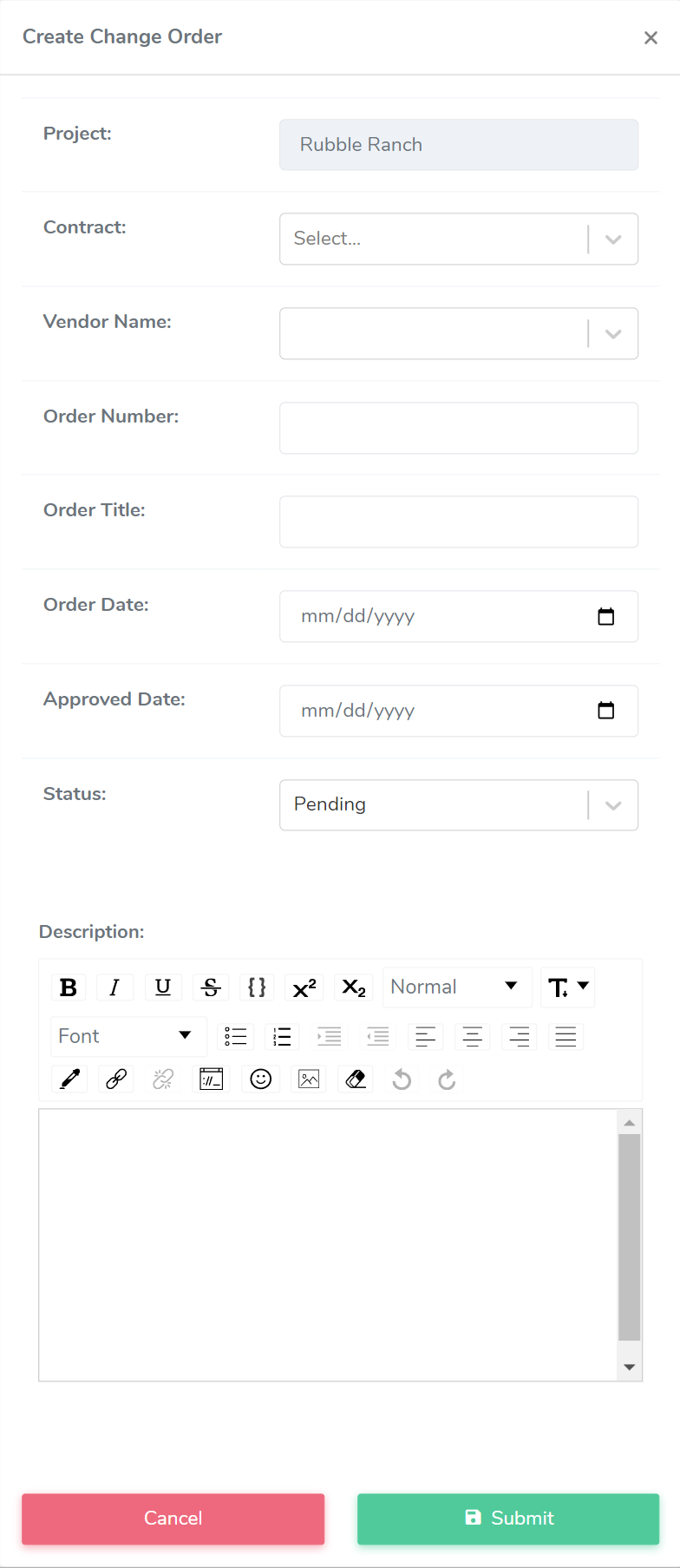Submit the change order form
Viewport: 680px width, 1568px height.
coord(508,1519)
